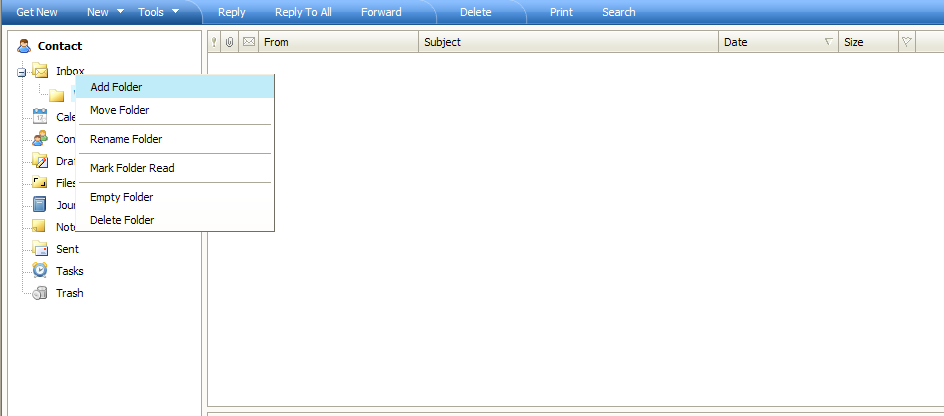Click the envelope read-status column header
This screenshot has width=944, height=416.
point(248,42)
